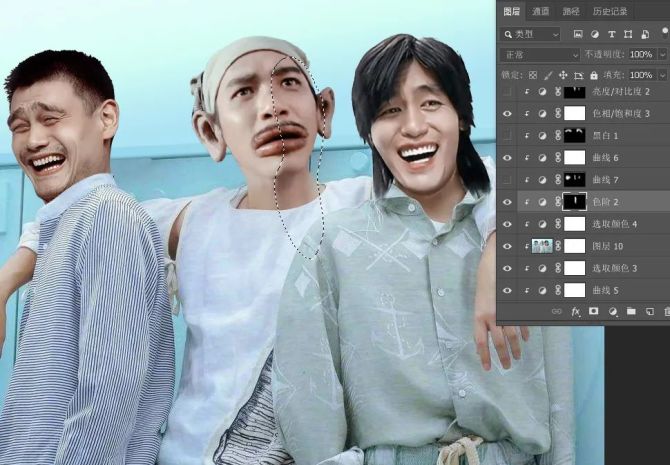Create a new group with folder icon
670x465 pixels.
(x=630, y=312)
